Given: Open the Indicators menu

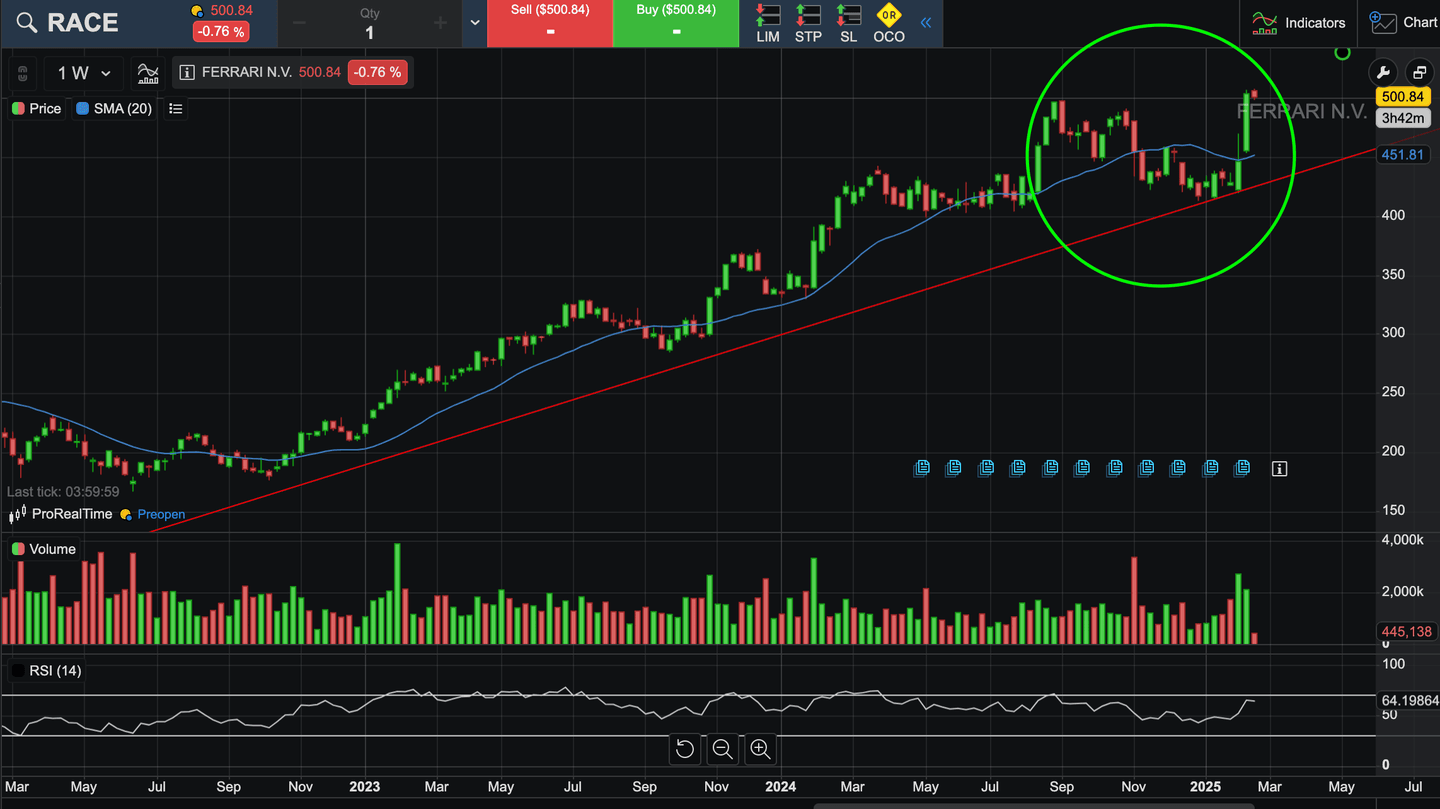Looking at the screenshot, I should (1299, 23).
